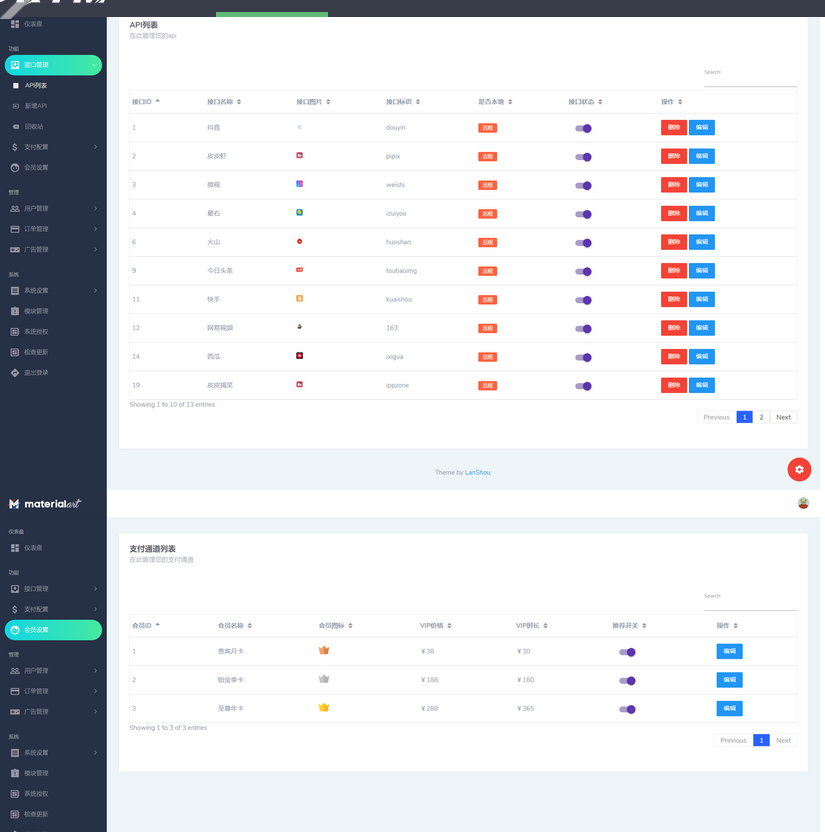Click the orange crown icon for 贵宾月卡
The height and width of the screenshot is (832, 825).
tap(324, 651)
